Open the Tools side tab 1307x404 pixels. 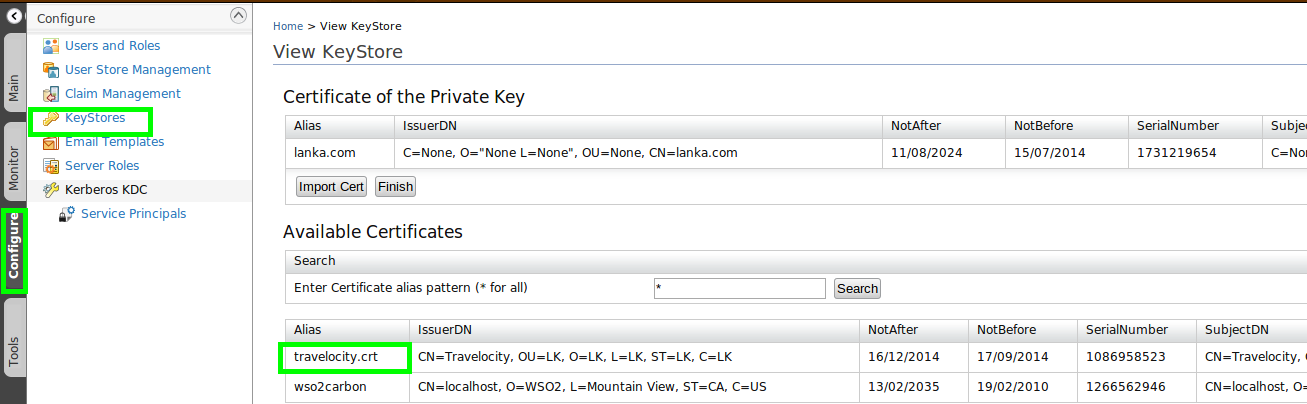coord(14,351)
